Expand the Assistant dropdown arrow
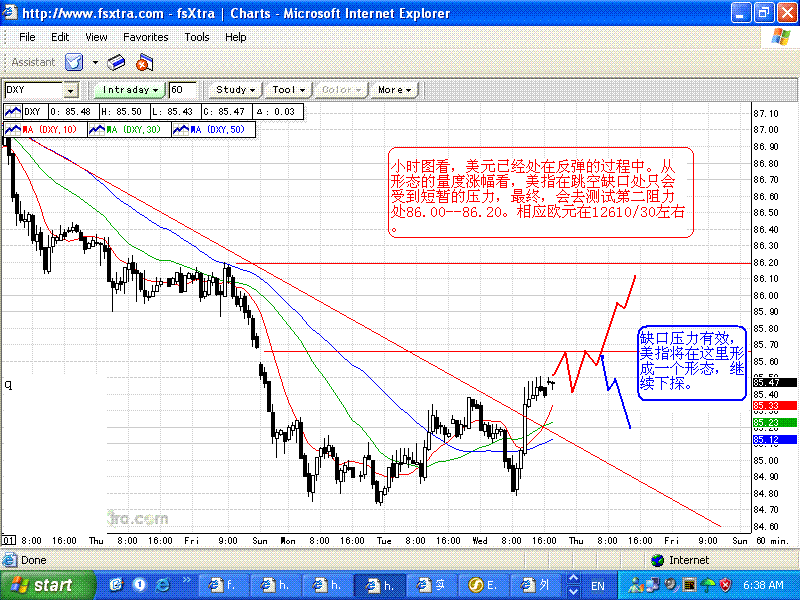 (x=95, y=63)
